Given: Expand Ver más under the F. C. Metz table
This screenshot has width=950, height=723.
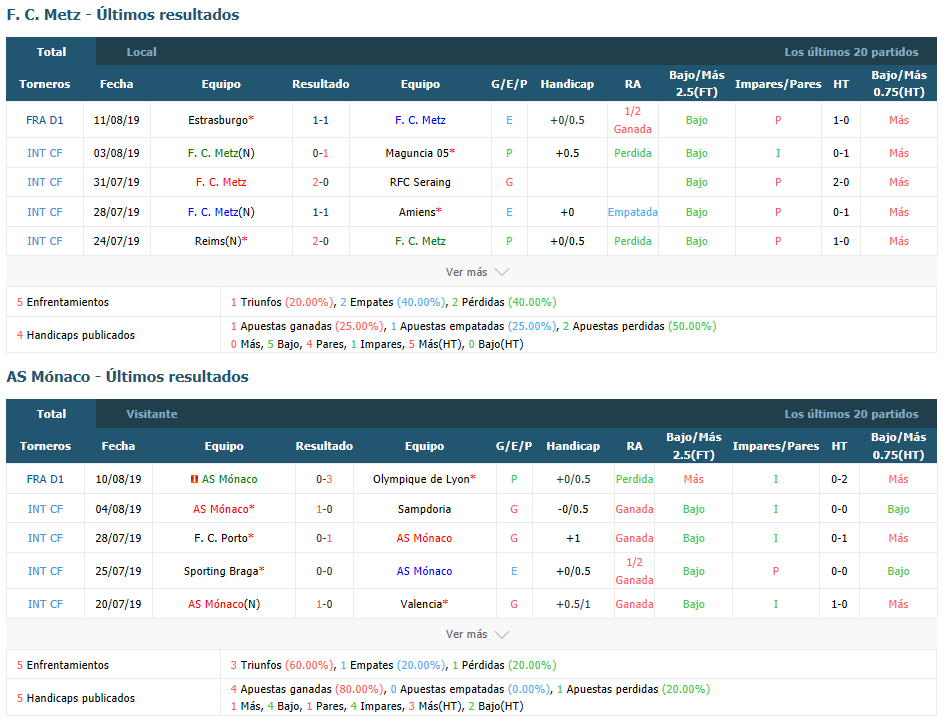Looking at the screenshot, I should [477, 272].
